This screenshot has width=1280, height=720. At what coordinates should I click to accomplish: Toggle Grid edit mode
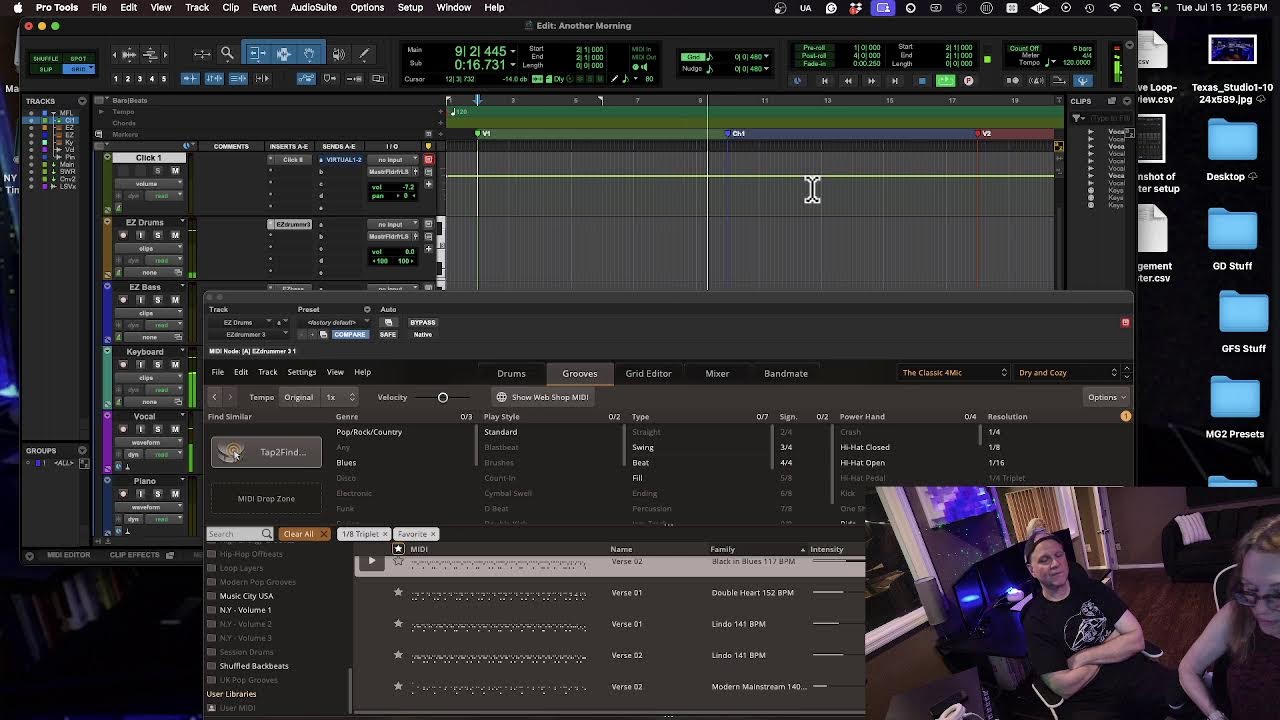click(79, 69)
